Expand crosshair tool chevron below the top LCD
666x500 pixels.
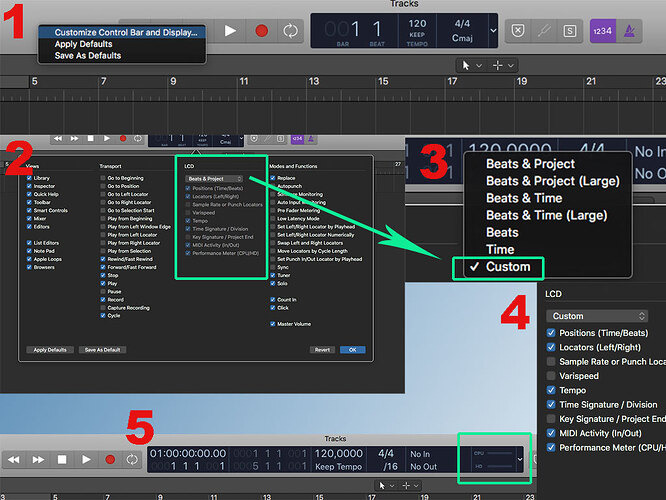click(511, 65)
